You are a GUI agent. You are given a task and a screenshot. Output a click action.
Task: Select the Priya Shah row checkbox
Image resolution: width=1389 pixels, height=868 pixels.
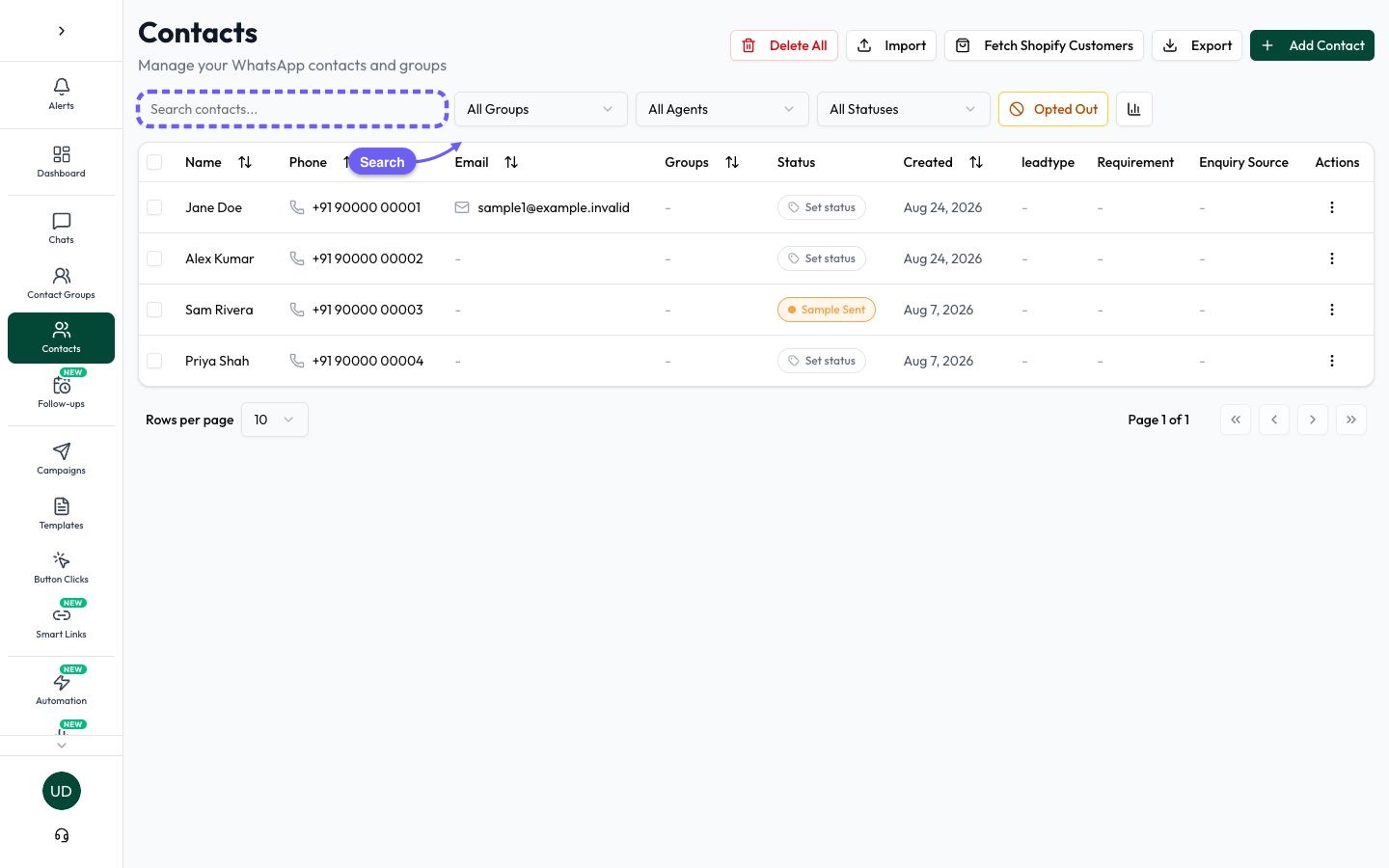154,361
